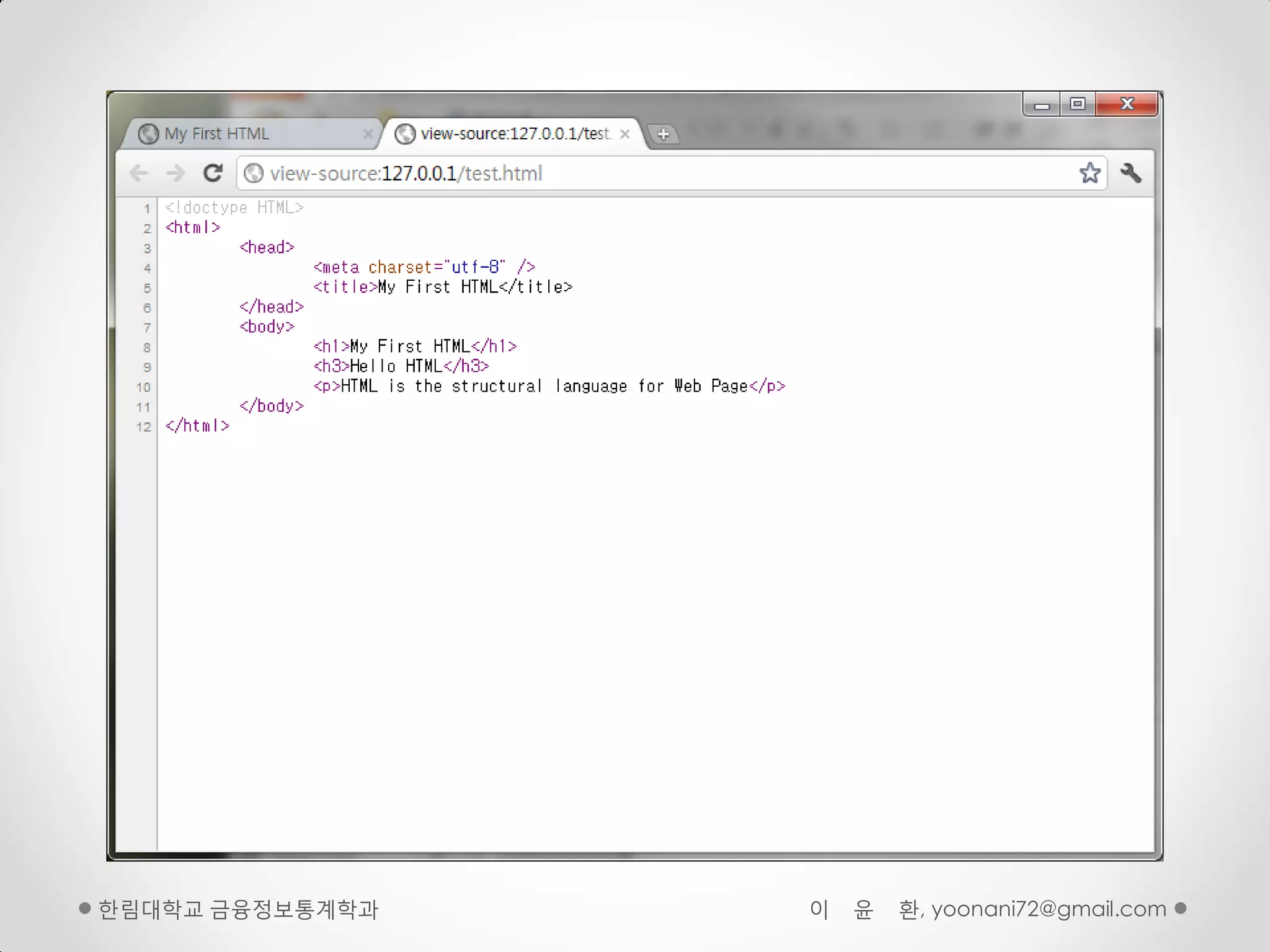The width and height of the screenshot is (1270, 952).
Task: Reload the view-source page
Action: [x=213, y=173]
